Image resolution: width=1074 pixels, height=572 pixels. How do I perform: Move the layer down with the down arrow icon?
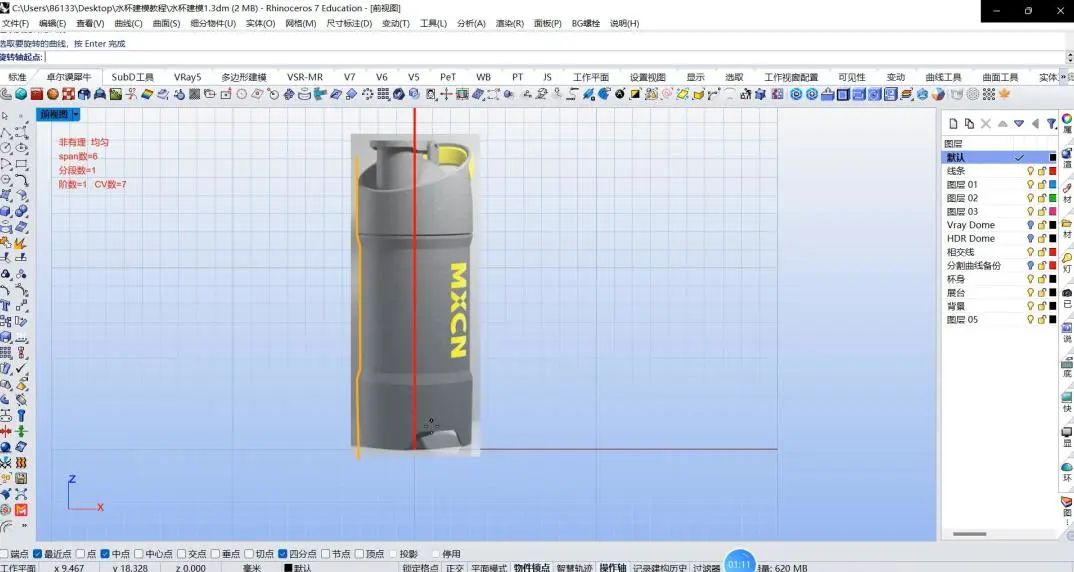(x=1019, y=123)
